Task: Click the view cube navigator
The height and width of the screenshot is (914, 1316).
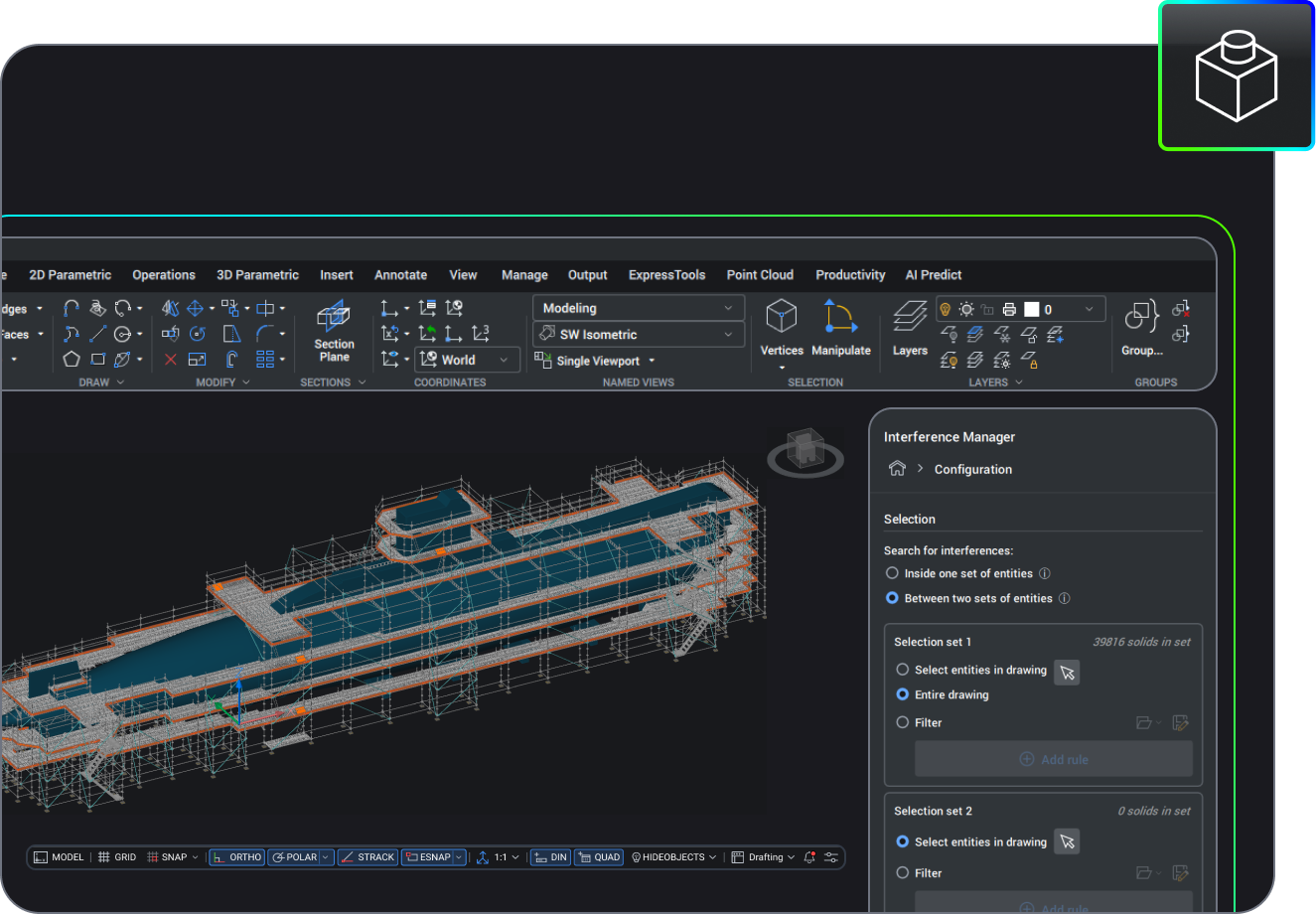Action: coord(804,452)
